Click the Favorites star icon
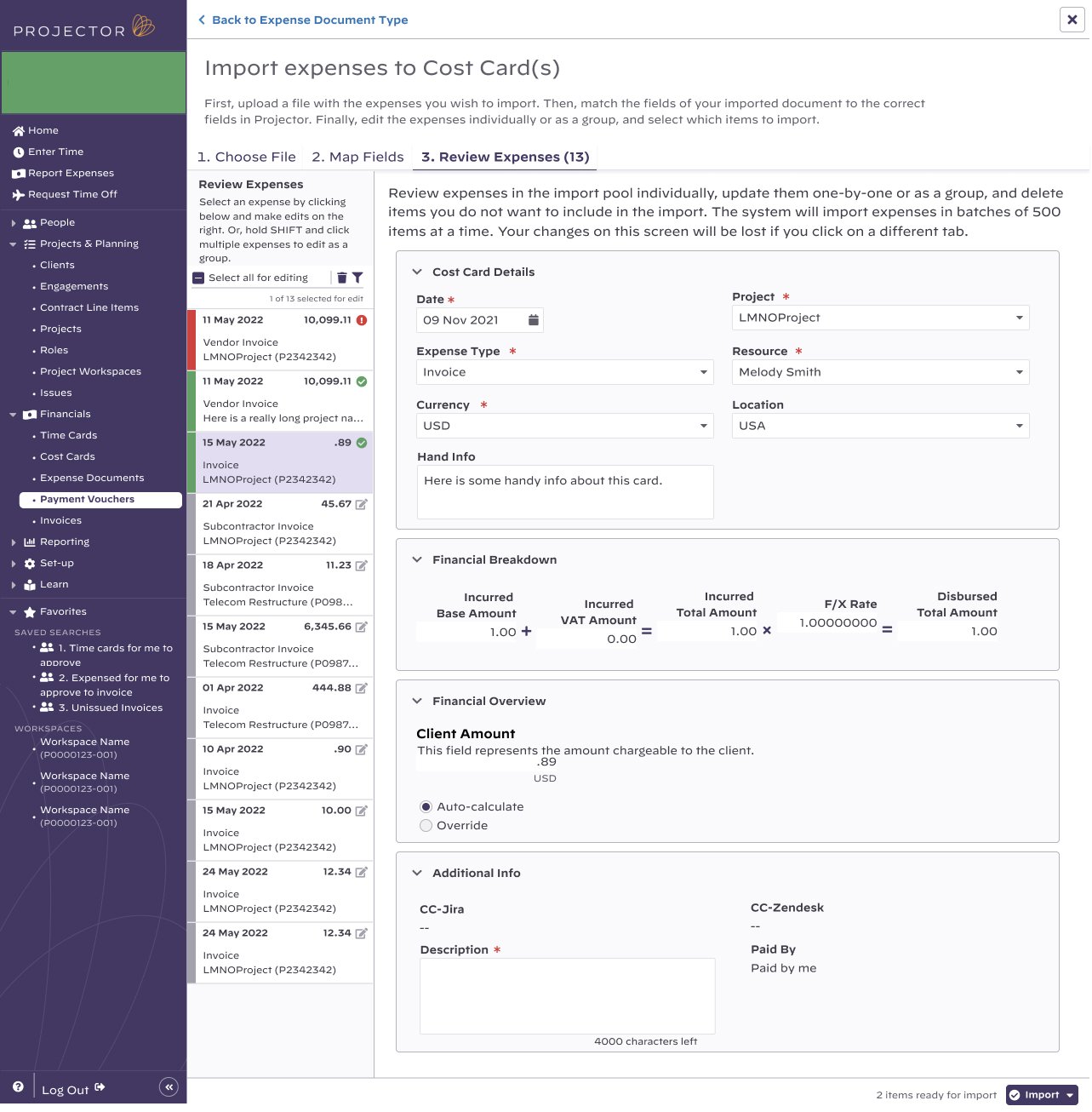 tap(30, 612)
